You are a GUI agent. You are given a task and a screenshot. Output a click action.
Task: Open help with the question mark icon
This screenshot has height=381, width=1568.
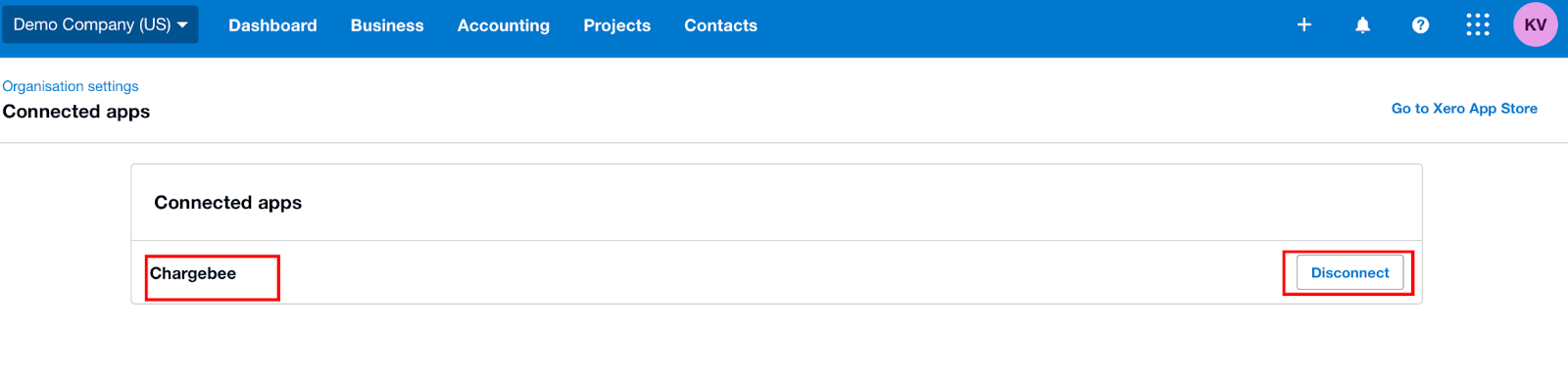(1420, 24)
